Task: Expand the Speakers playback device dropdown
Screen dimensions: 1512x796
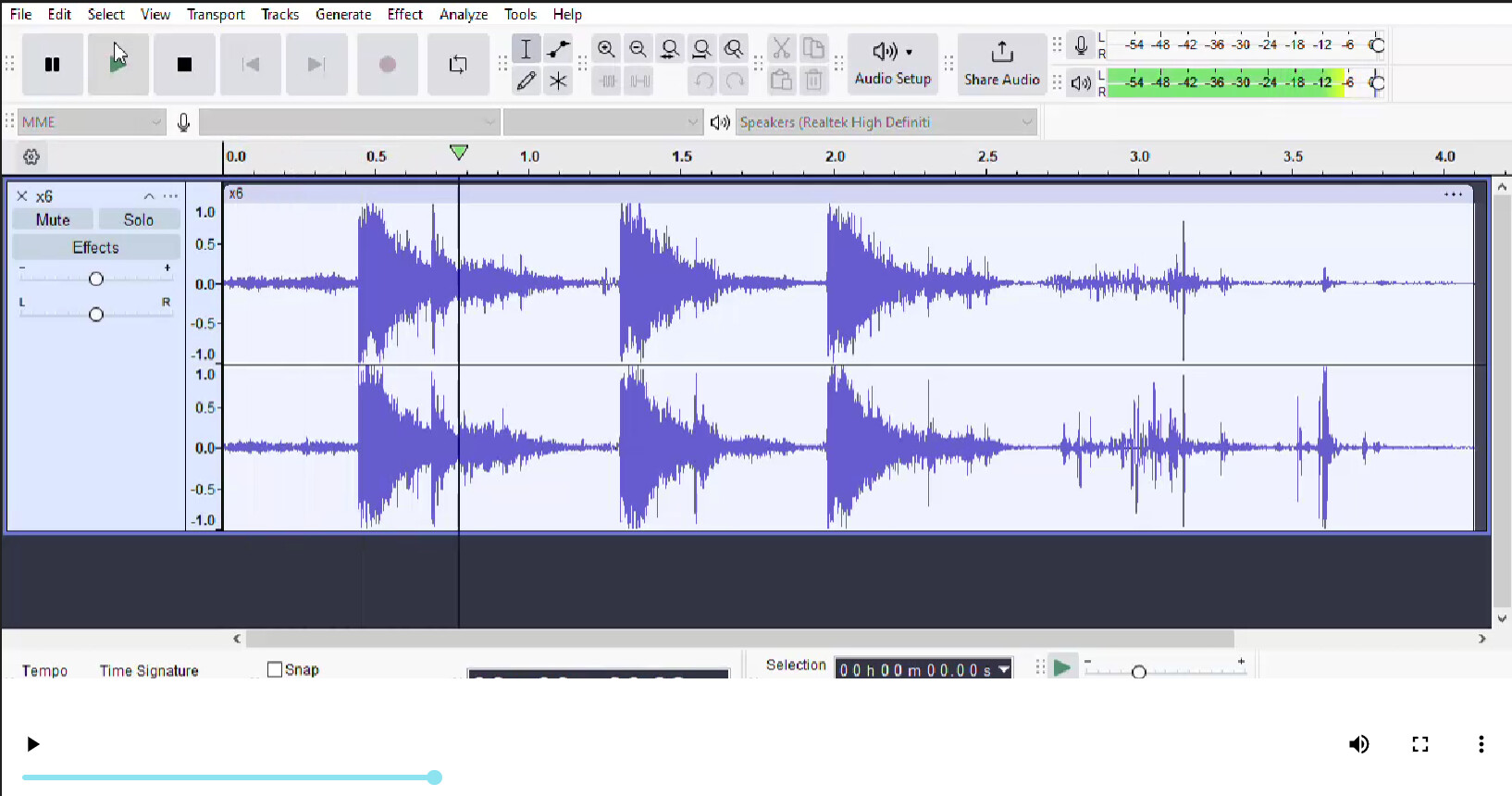Action: 886,122
